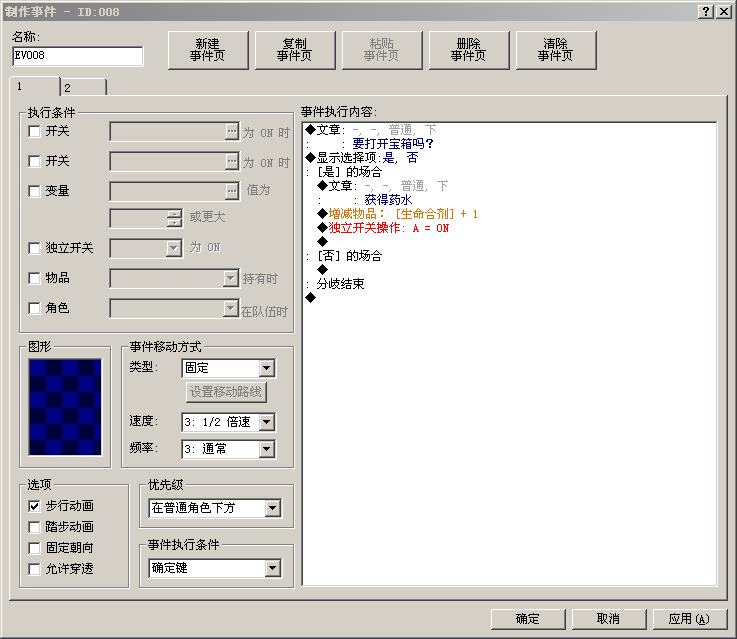This screenshot has width=737, height=639.
Task: Select the 获得药水 text line
Action: 388,200
